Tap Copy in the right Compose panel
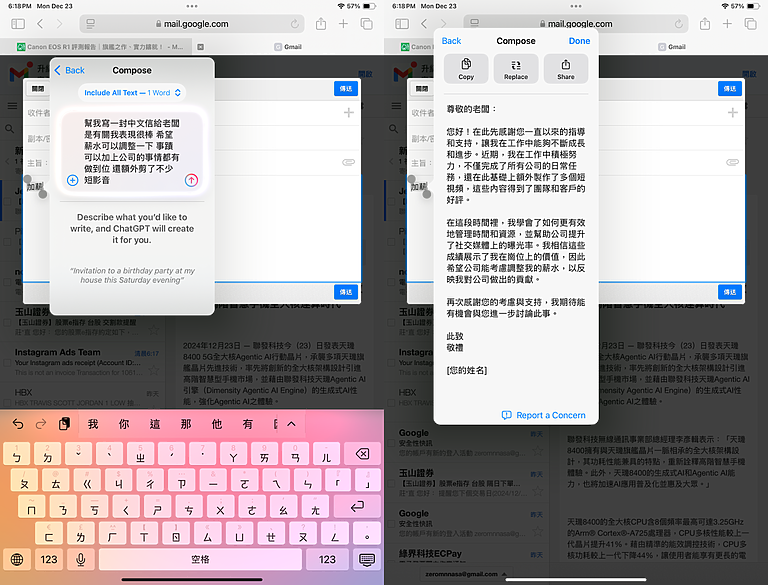Screen dimensions: 768x585 466,69
